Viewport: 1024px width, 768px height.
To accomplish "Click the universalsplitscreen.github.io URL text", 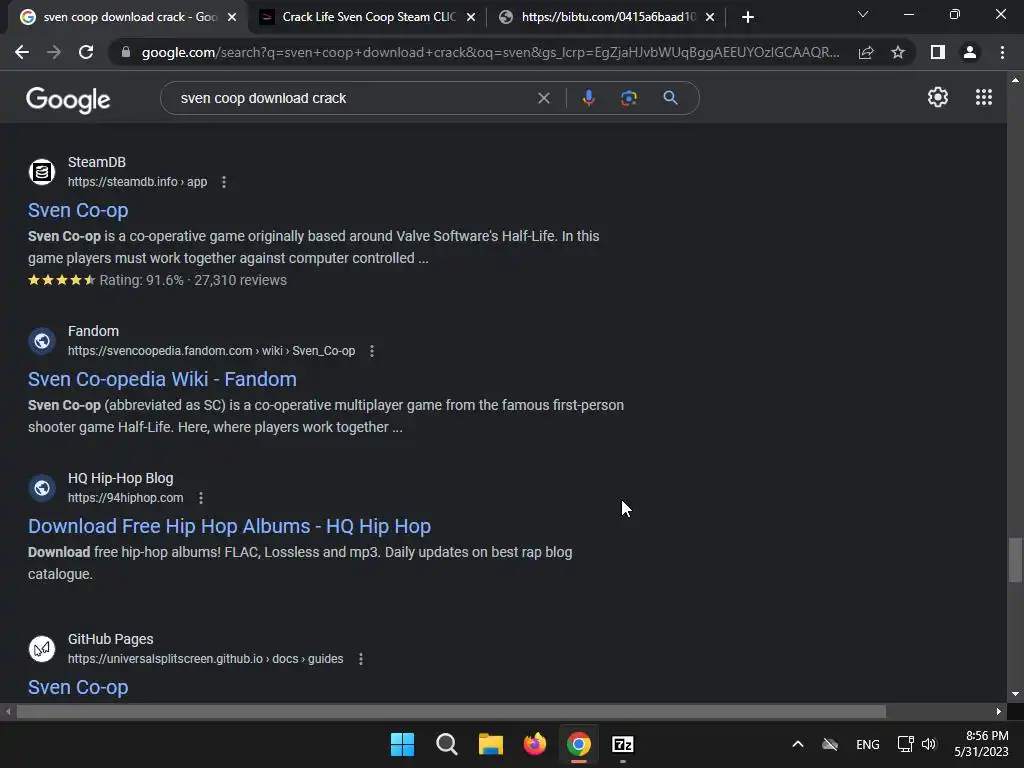I will (x=206, y=659).
